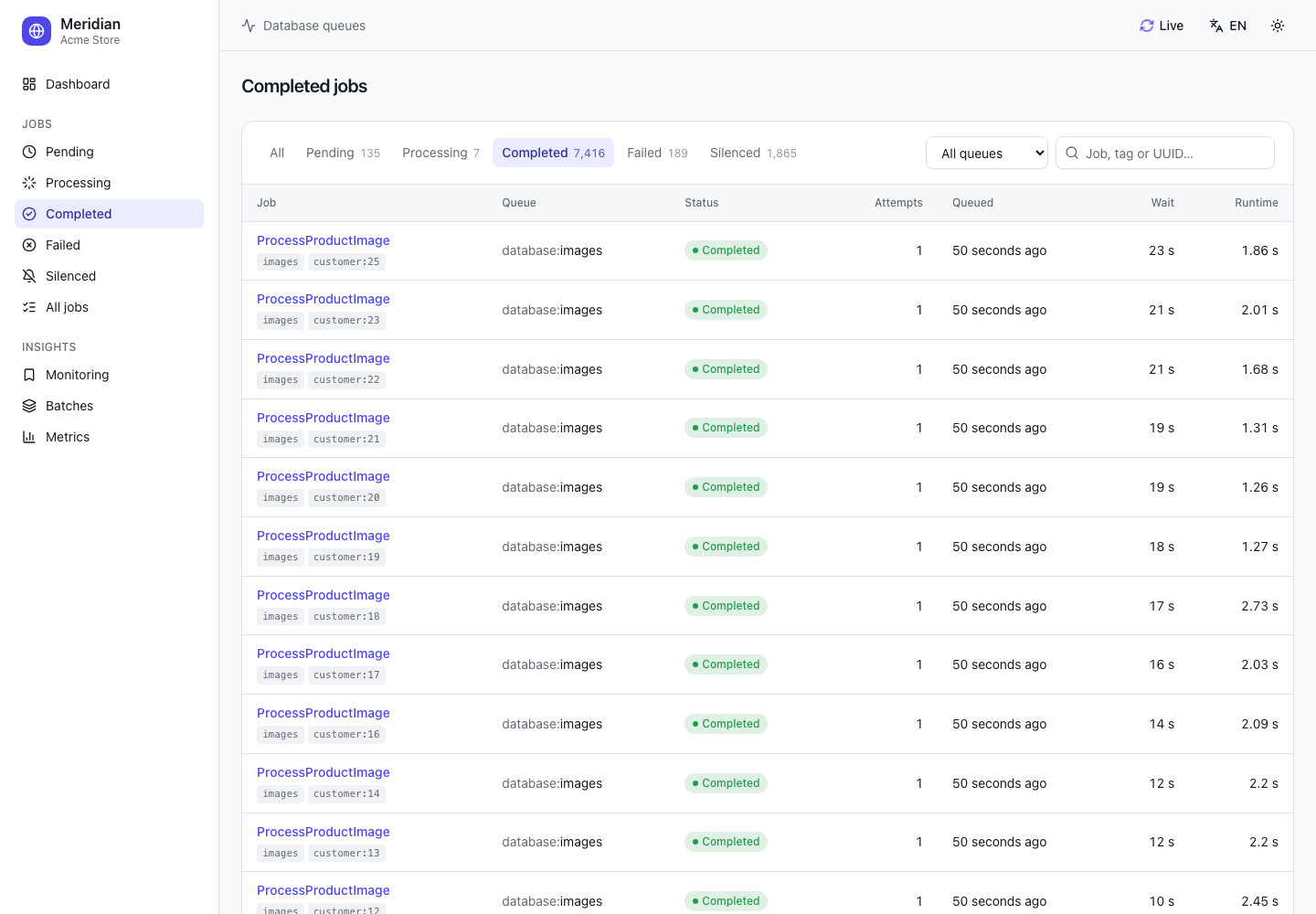
Task: Open Silenced jobs in sidebar
Action: click(x=109, y=276)
